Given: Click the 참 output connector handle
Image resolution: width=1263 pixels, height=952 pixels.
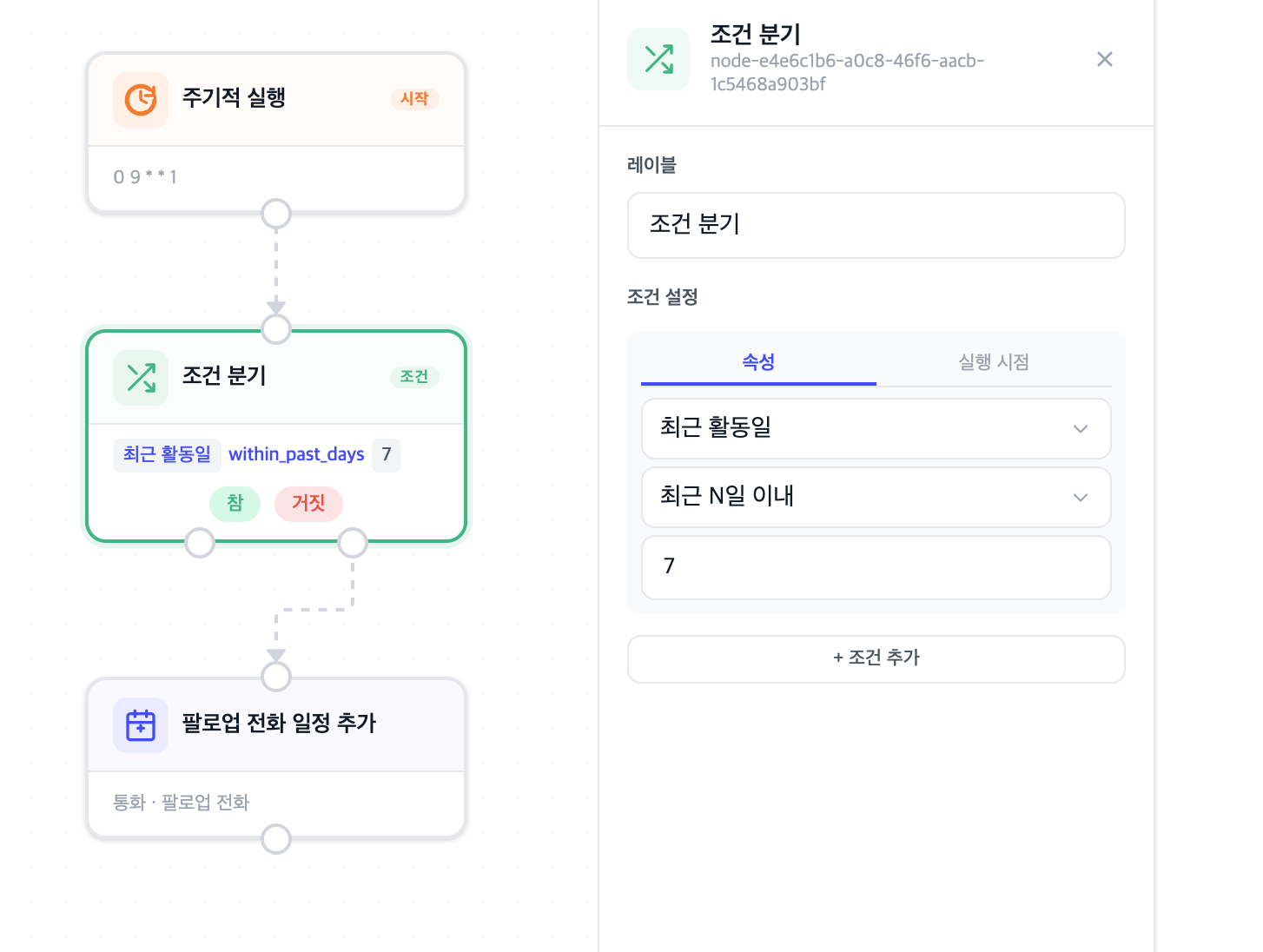Looking at the screenshot, I should [x=200, y=543].
